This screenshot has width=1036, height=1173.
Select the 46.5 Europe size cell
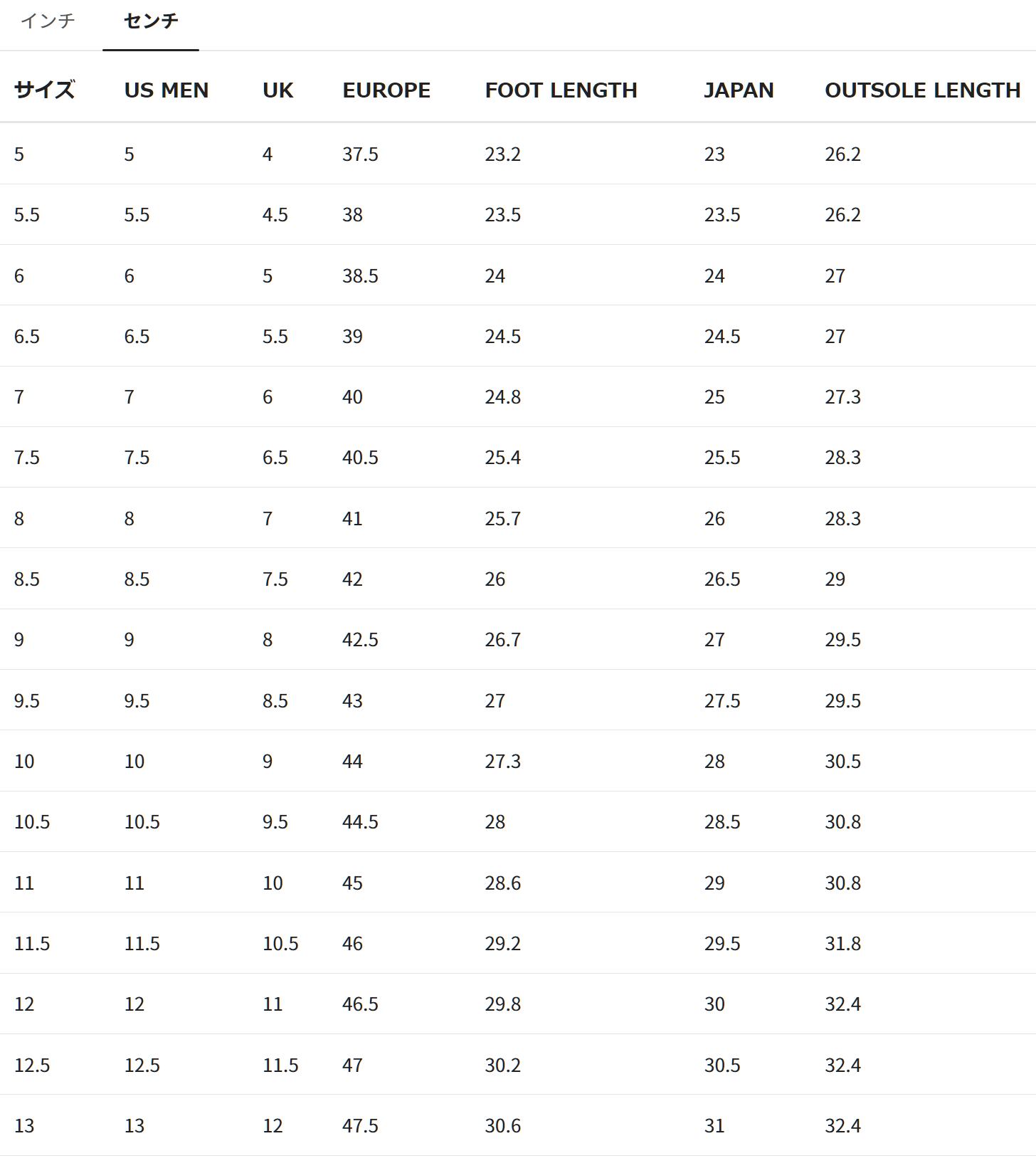(x=360, y=1004)
